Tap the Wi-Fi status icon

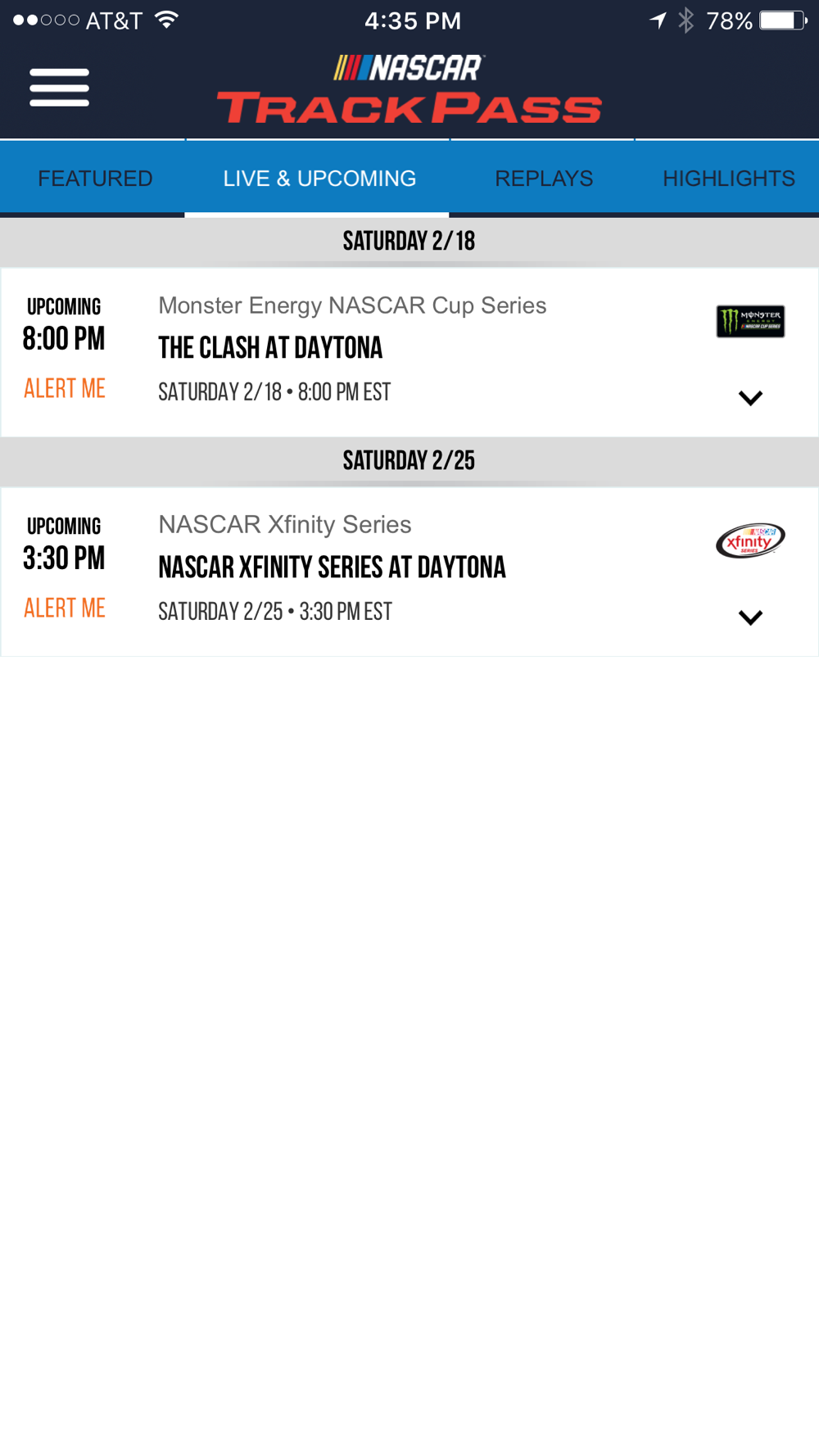[167, 20]
